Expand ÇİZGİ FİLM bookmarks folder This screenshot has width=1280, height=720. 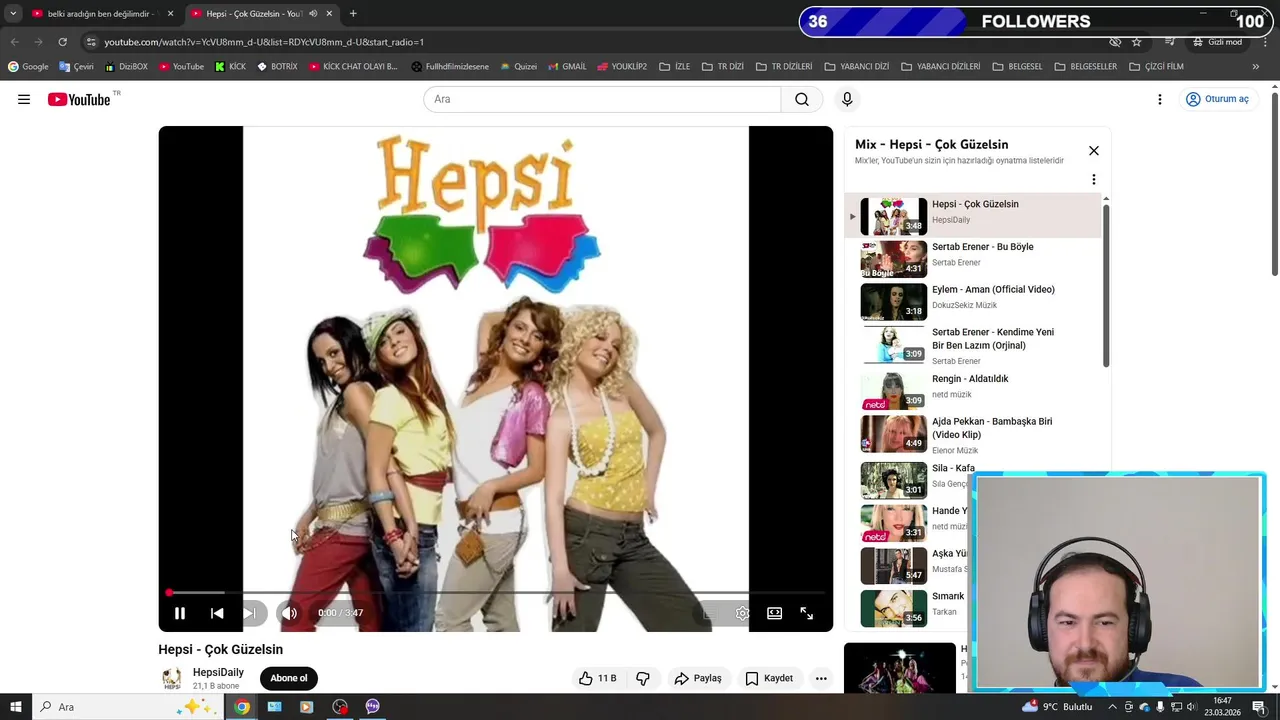(1156, 67)
